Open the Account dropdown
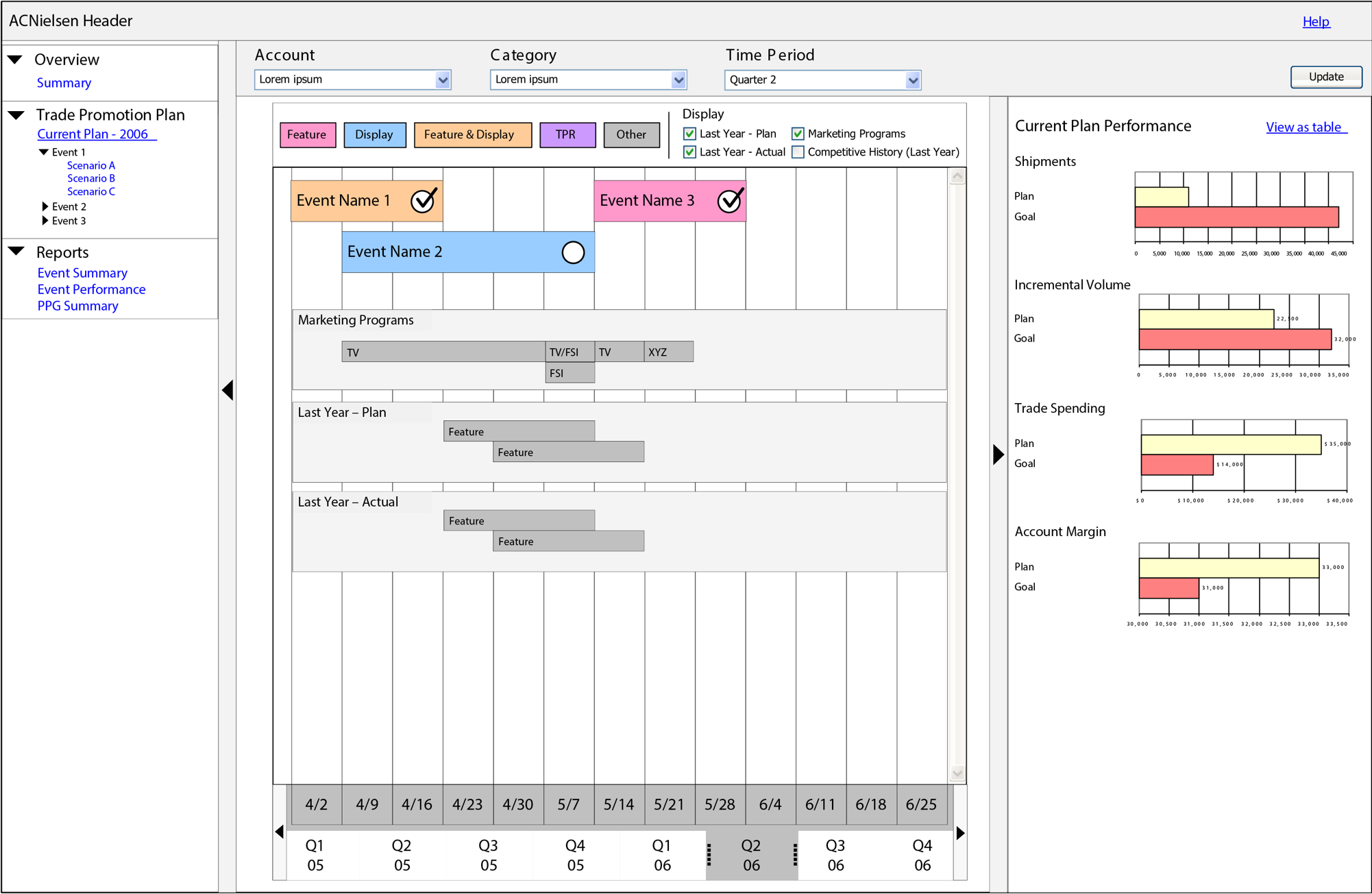Viewport: 1372px width, 894px height. pos(443,80)
